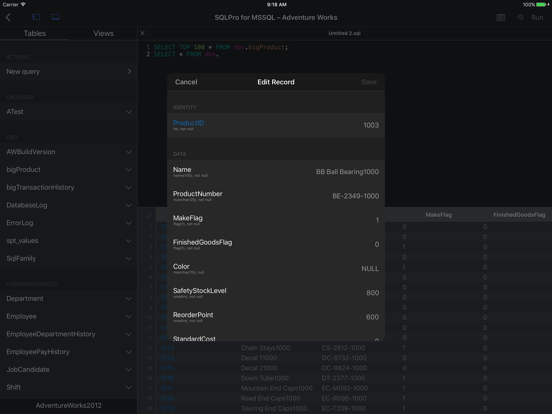Open the columns layout icon near Run
This screenshot has width=552, height=414.
coord(501,18)
